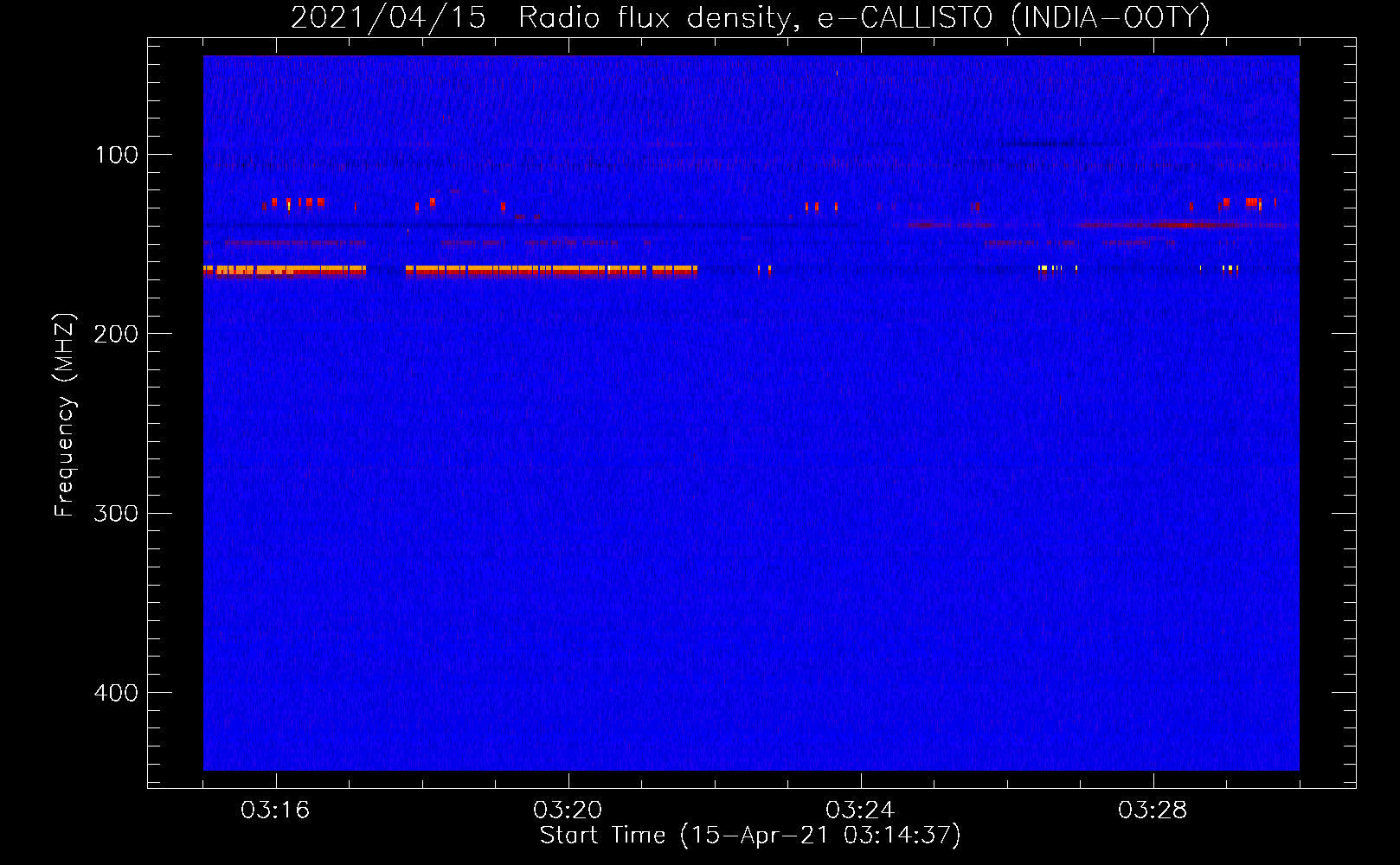Click the 03:28 time tick label
This screenshot has height=865, width=1400.
[x=1153, y=811]
